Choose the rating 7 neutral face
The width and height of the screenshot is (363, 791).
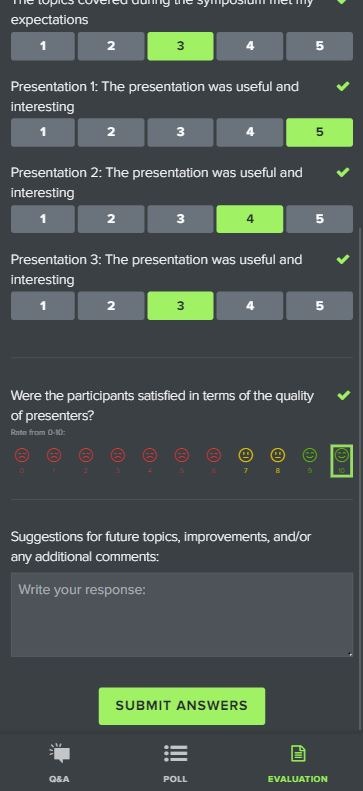pos(246,461)
